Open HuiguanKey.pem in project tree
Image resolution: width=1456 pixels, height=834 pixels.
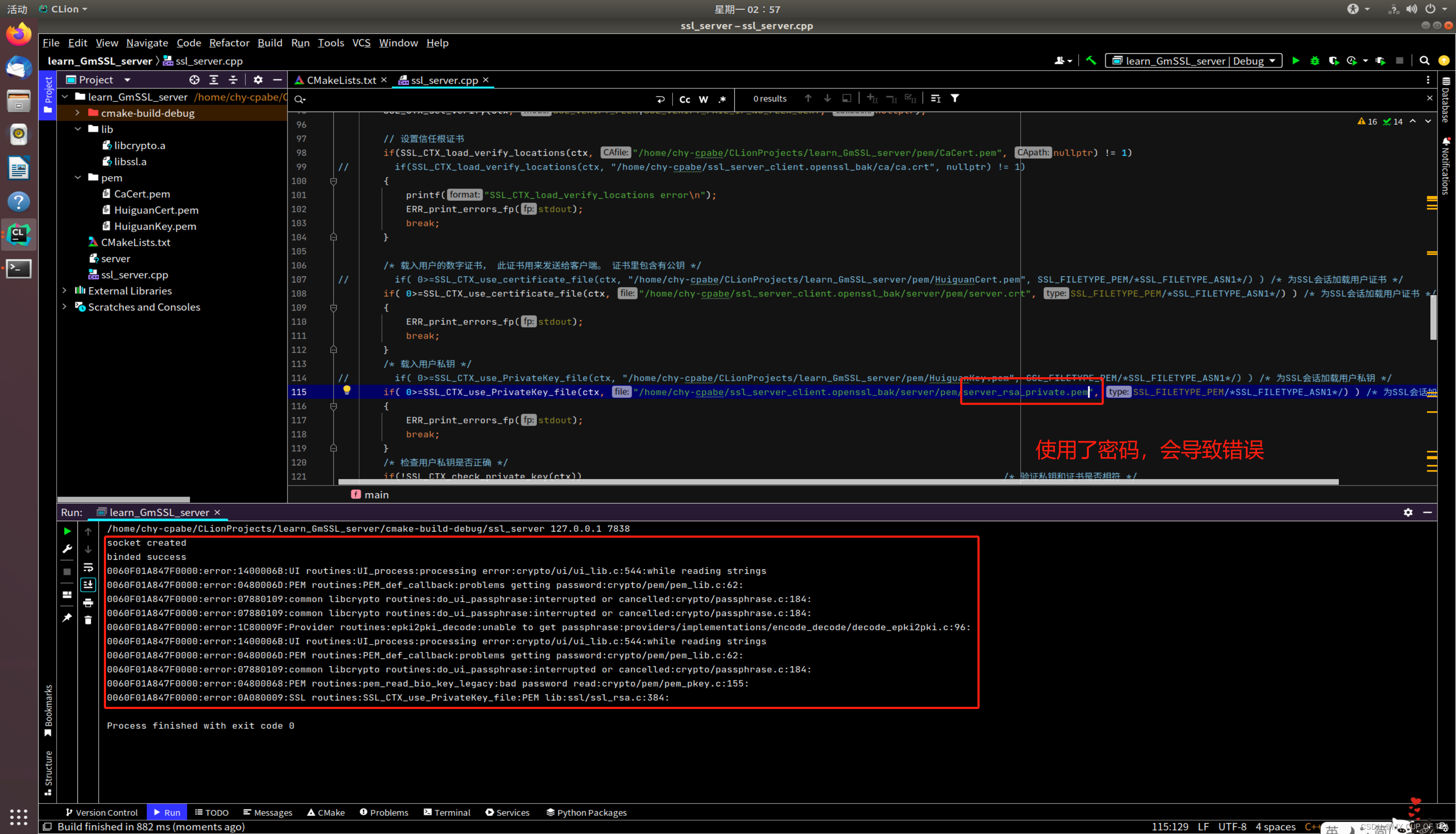(x=154, y=226)
